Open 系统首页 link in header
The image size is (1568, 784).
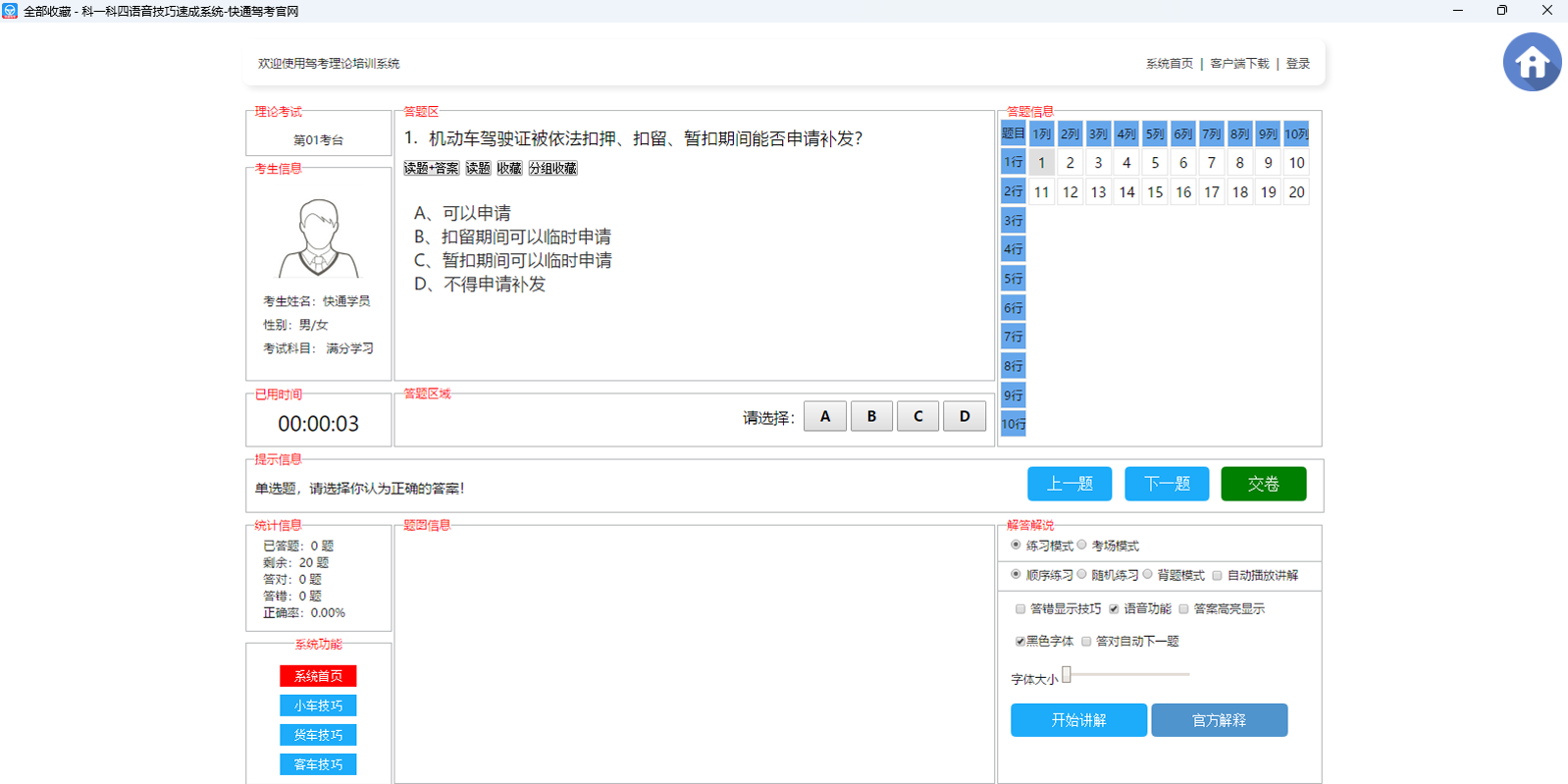(1169, 64)
